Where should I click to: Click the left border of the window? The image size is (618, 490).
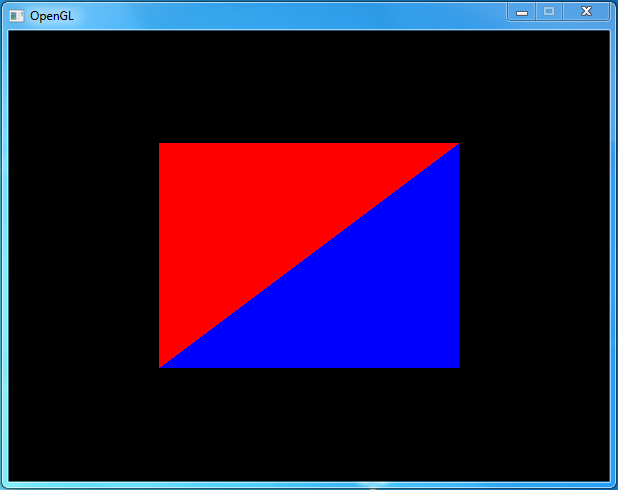pos(4,255)
